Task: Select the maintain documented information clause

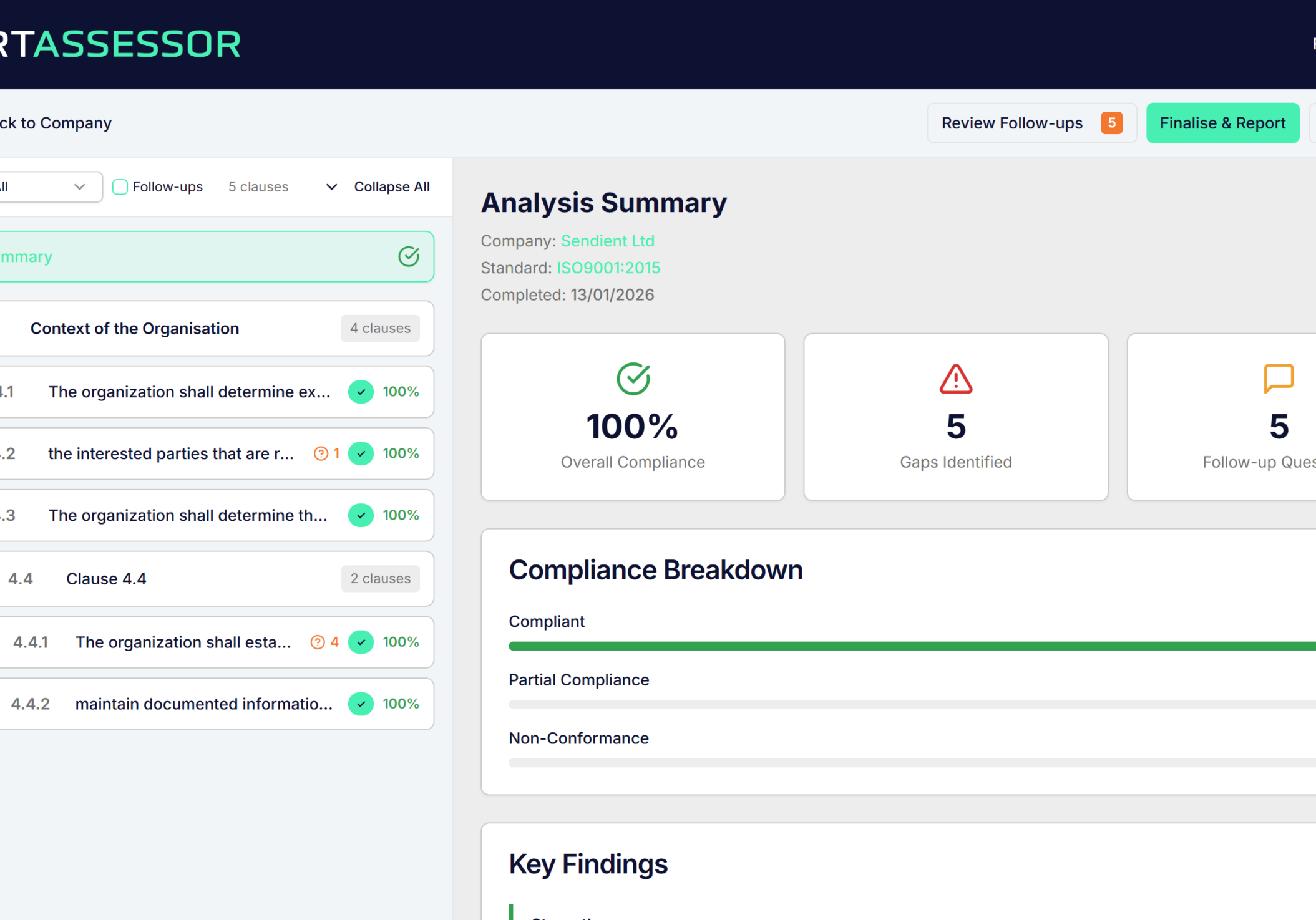Action: [203, 704]
